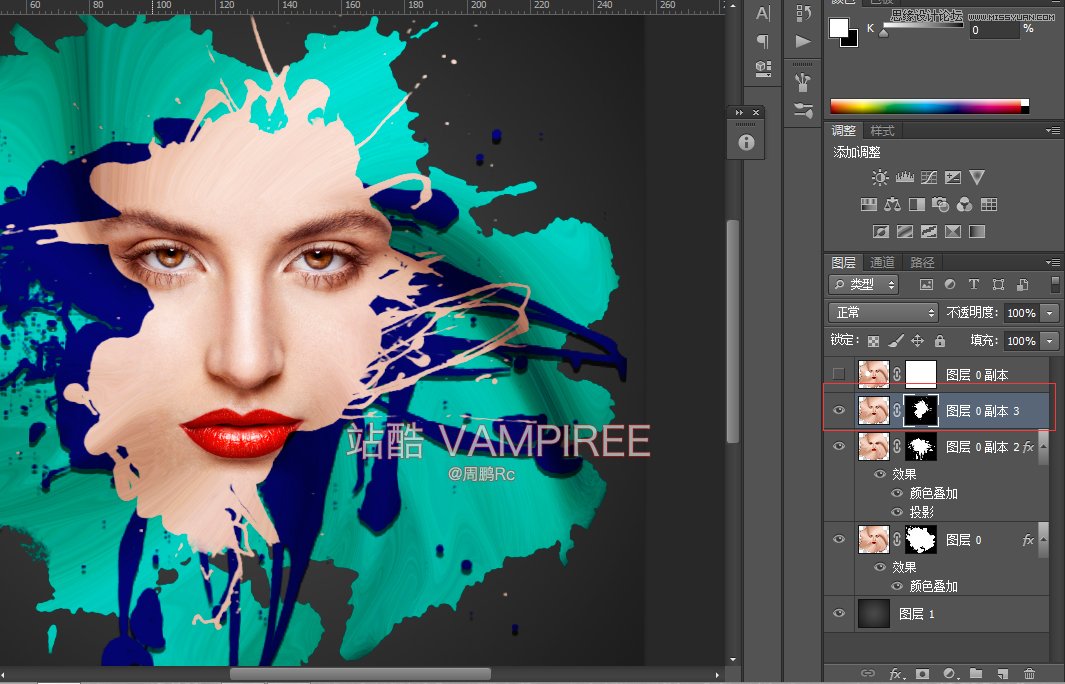Add a Black & White adjustment

coord(917,204)
